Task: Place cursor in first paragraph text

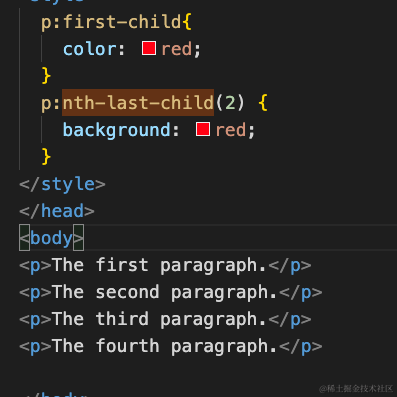Action: pos(159,265)
